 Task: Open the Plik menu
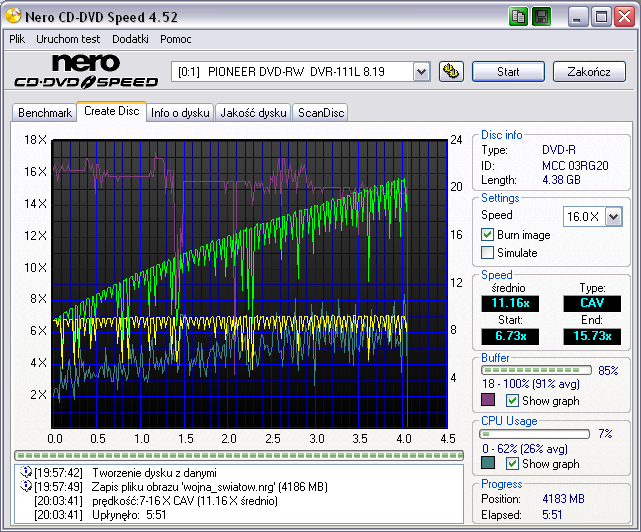coord(17,39)
